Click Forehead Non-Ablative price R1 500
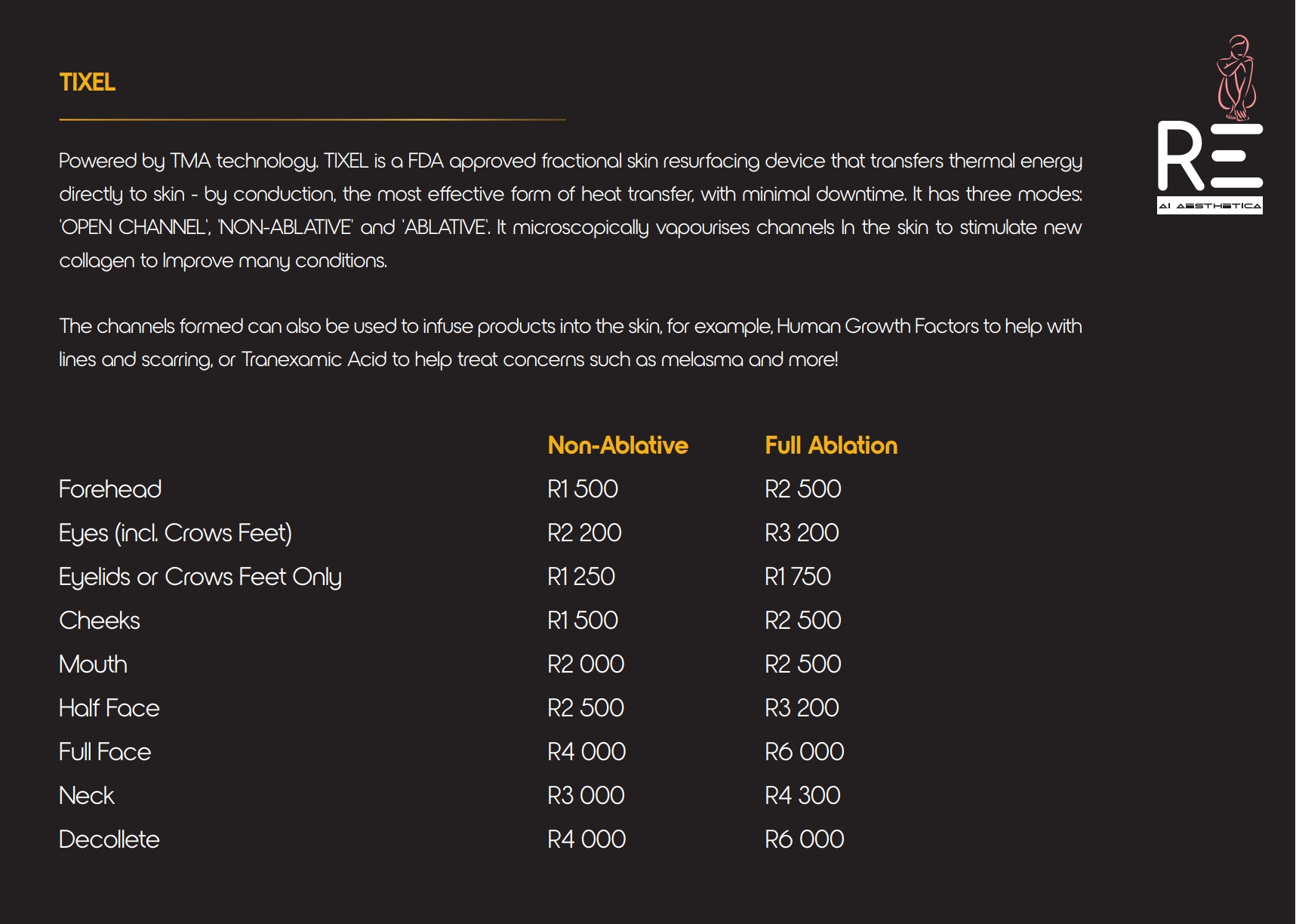Image resolution: width=1296 pixels, height=924 pixels. point(582,489)
